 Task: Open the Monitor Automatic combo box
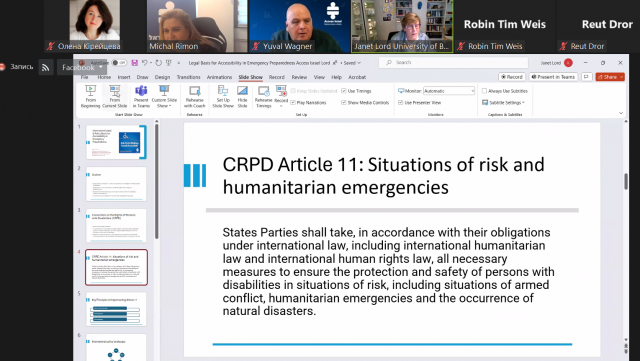click(x=449, y=91)
